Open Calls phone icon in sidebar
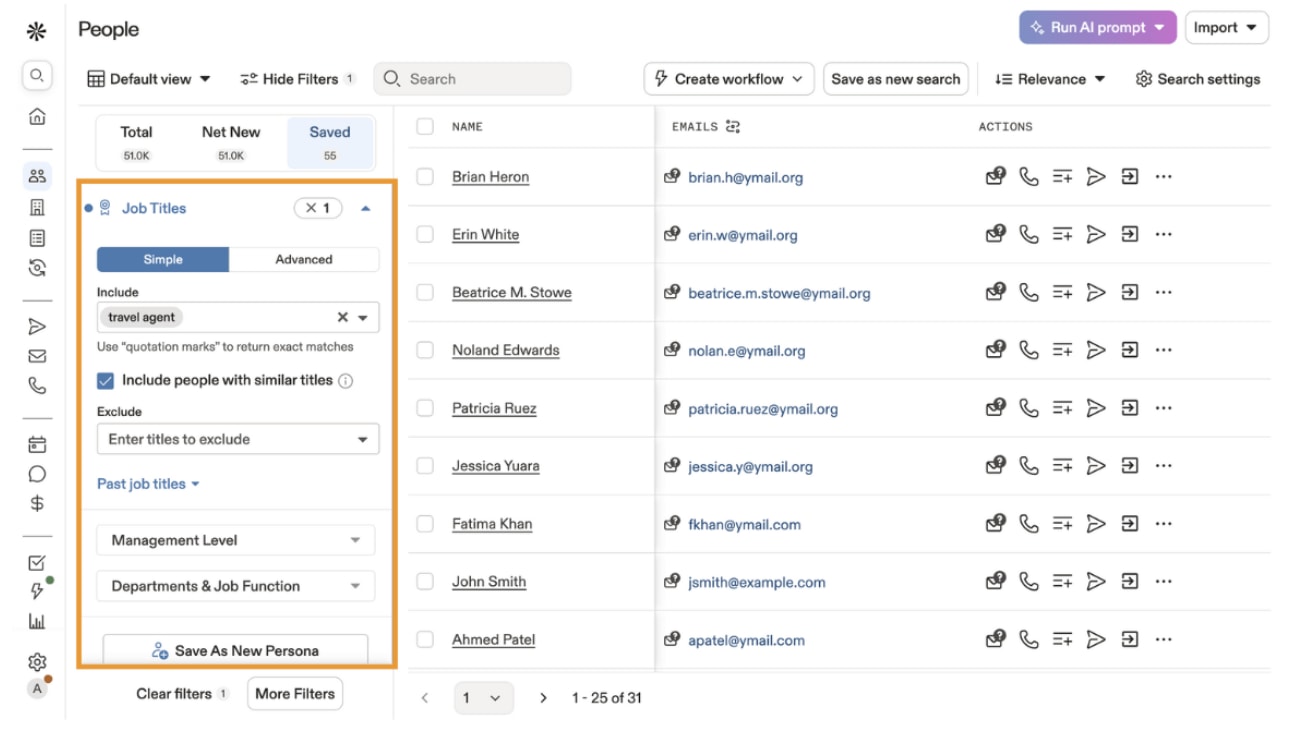Screen dimensions: 1298x746 coord(37,385)
